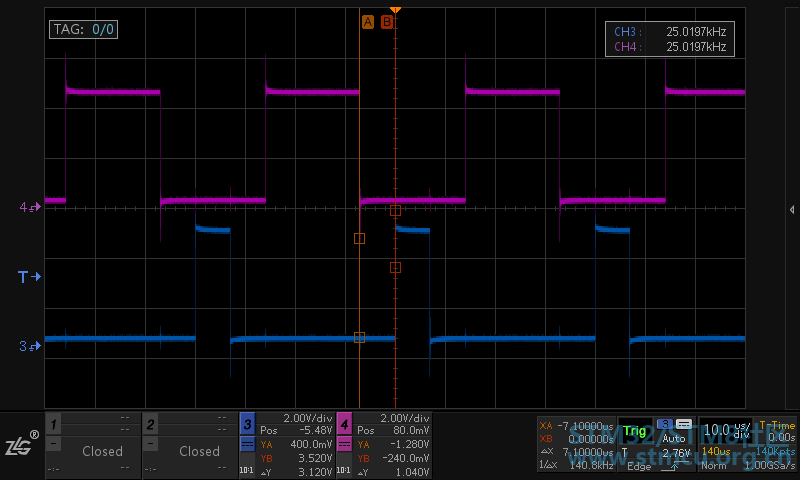The height and width of the screenshot is (480, 800).
Task: Toggle channel 3 DC coupling icon
Action: (x=247, y=444)
